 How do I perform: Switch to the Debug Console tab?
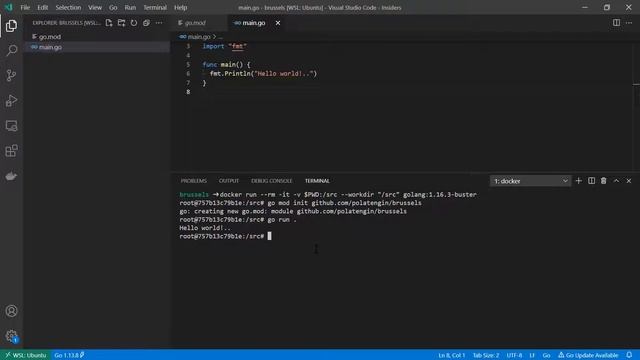(x=271, y=181)
